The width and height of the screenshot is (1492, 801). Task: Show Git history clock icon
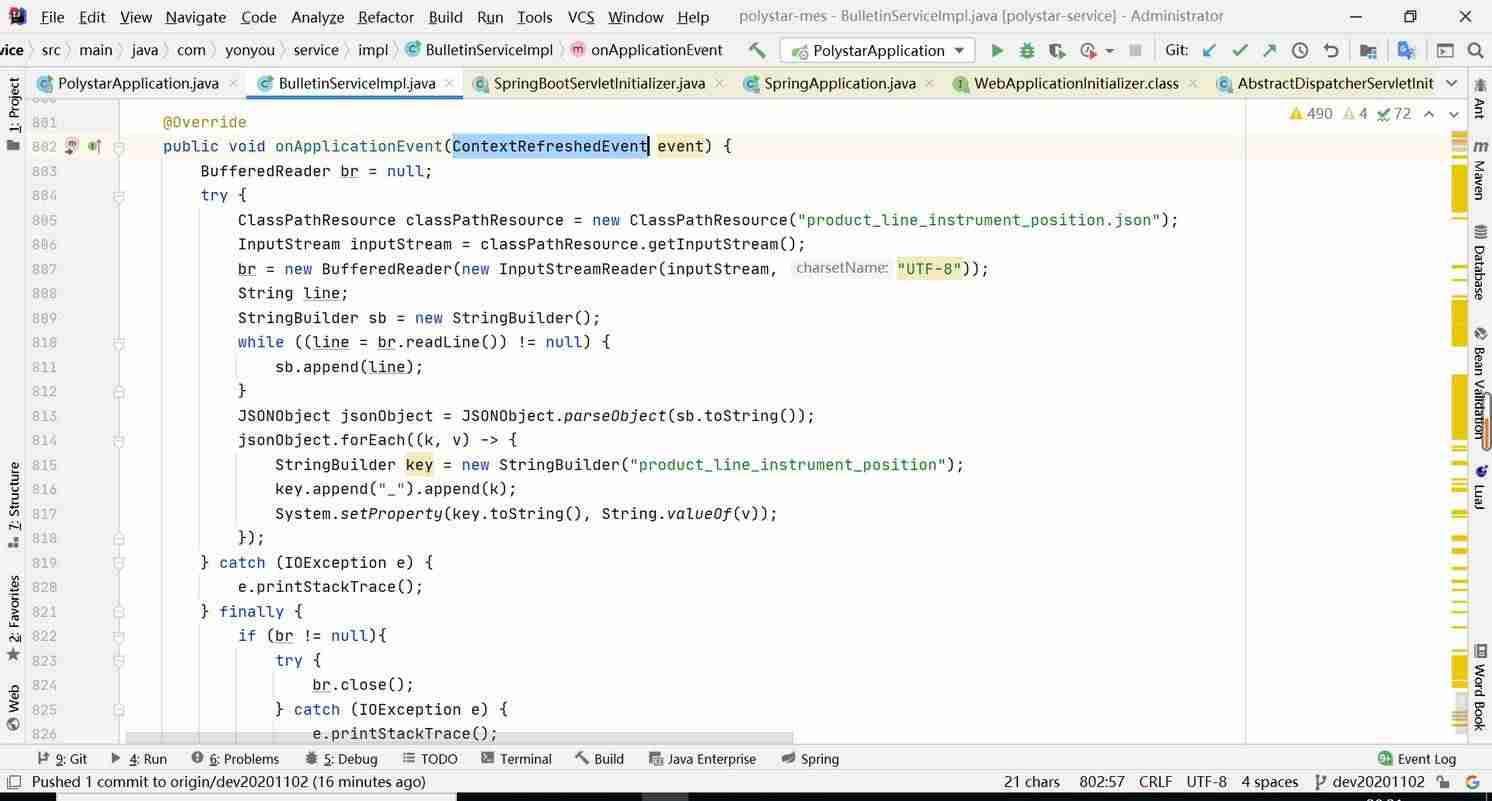tap(1300, 50)
